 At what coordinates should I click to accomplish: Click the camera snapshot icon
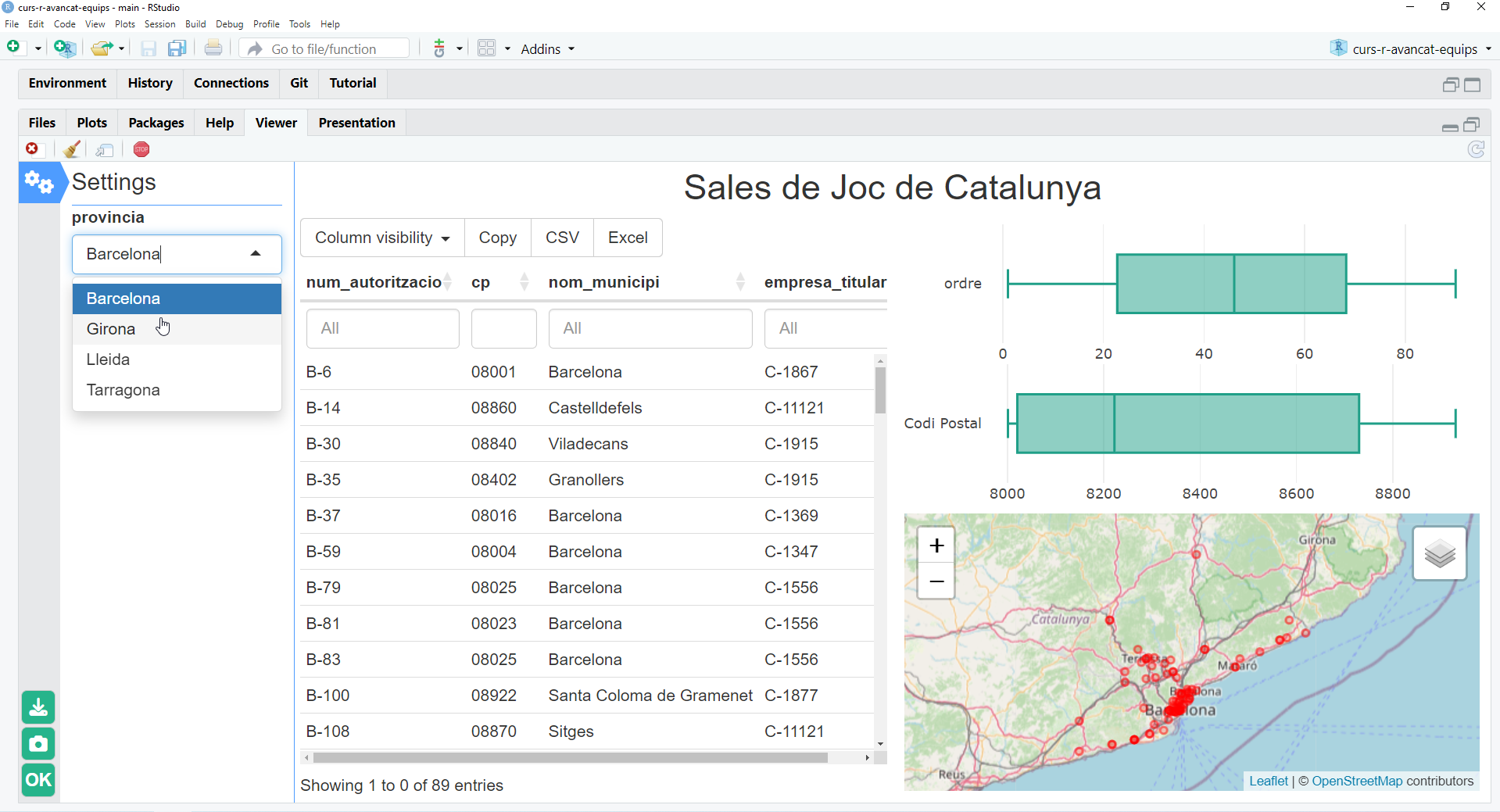tap(38, 744)
